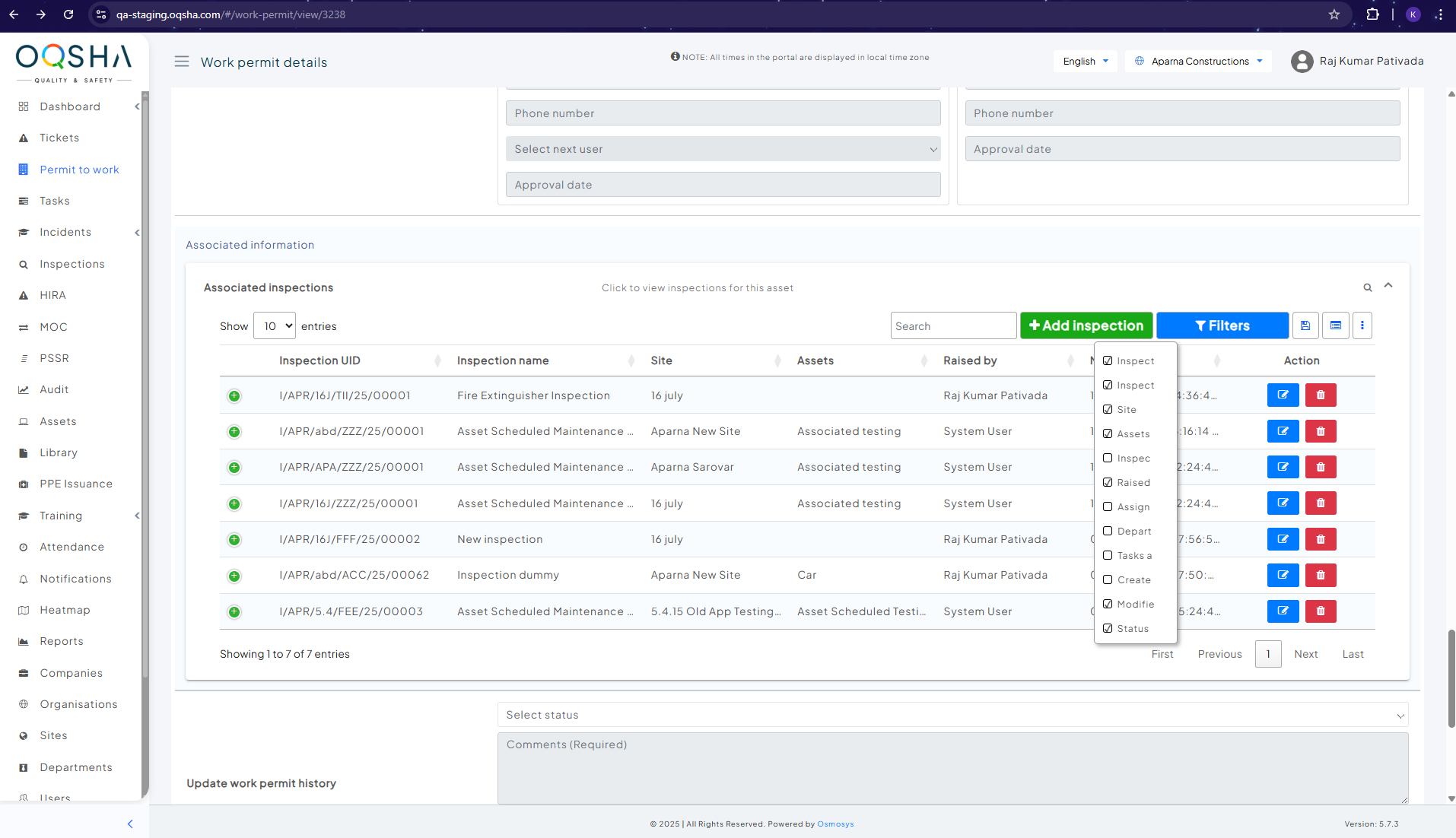Open the Filters button

pyautogui.click(x=1222, y=325)
